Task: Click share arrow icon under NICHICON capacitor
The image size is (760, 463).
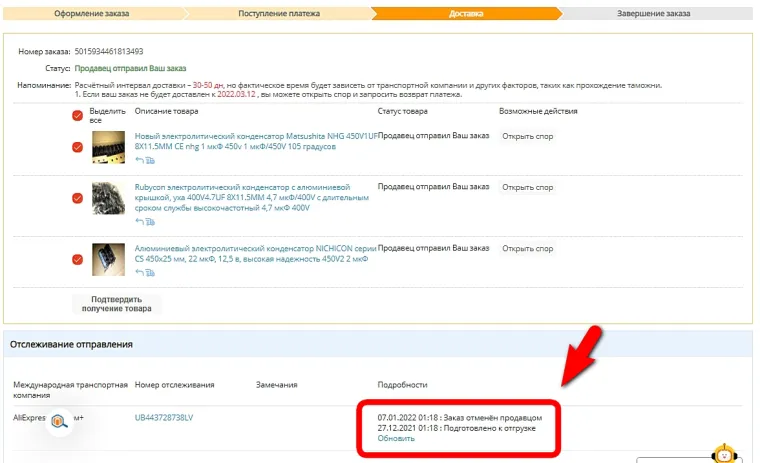Action: click(139, 272)
